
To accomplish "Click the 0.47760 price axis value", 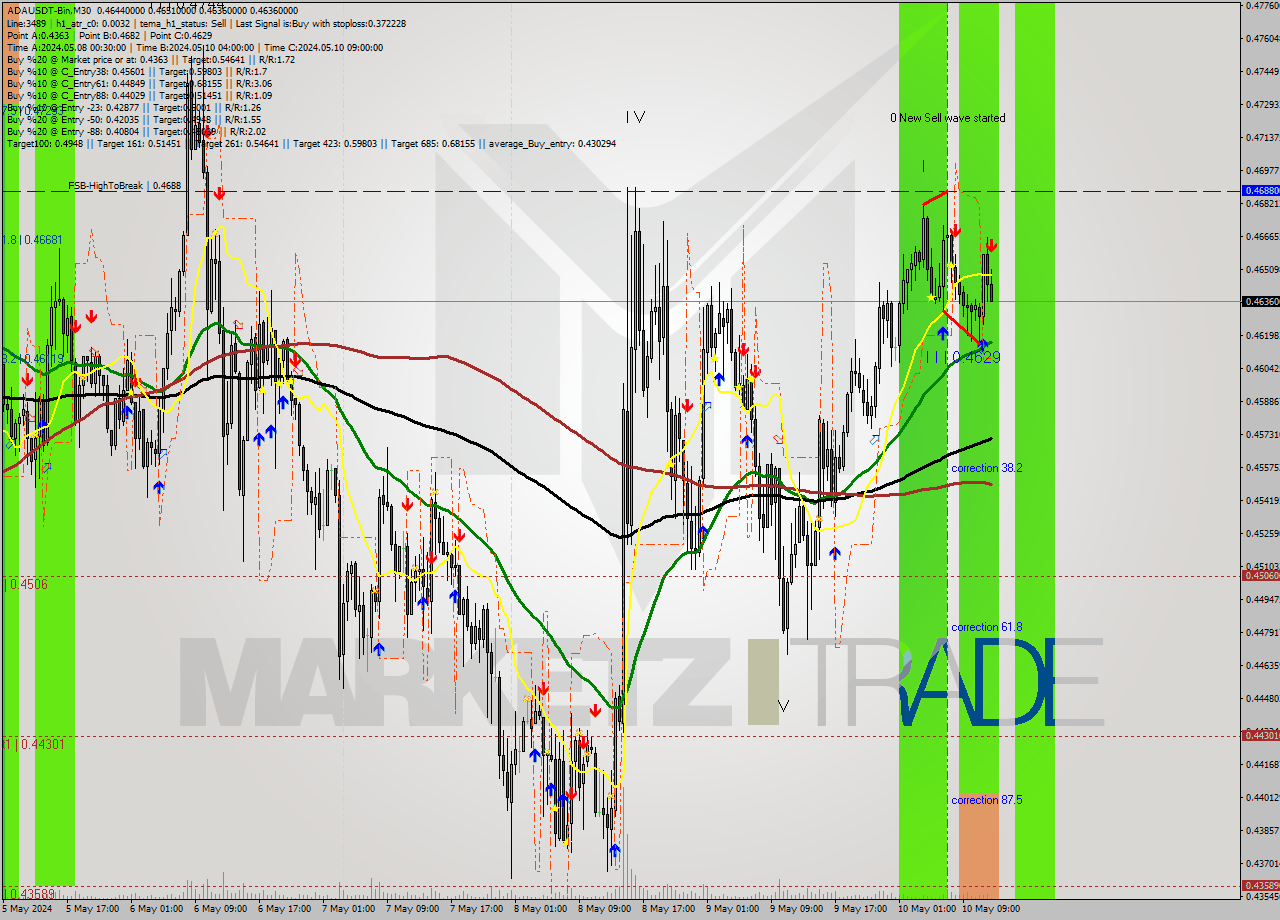I will (1262, 5).
